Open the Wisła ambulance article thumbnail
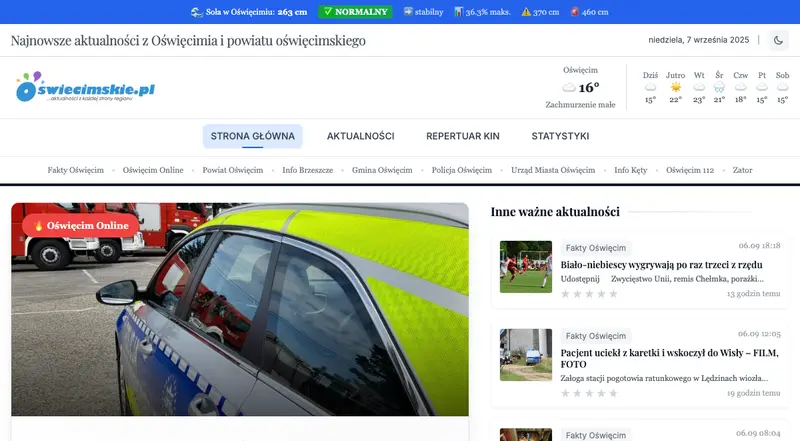The image size is (800, 441). [x=526, y=355]
